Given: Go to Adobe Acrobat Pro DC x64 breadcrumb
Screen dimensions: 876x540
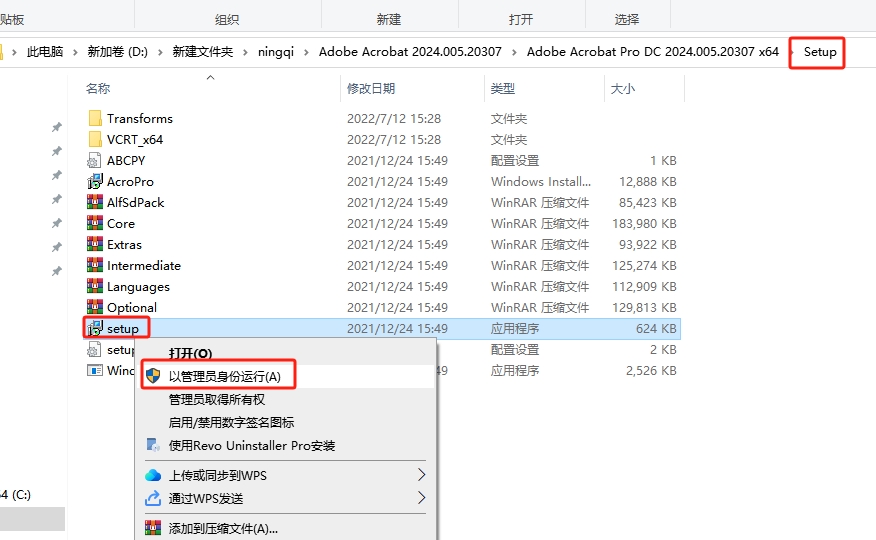Looking at the screenshot, I should pyautogui.click(x=653, y=52).
